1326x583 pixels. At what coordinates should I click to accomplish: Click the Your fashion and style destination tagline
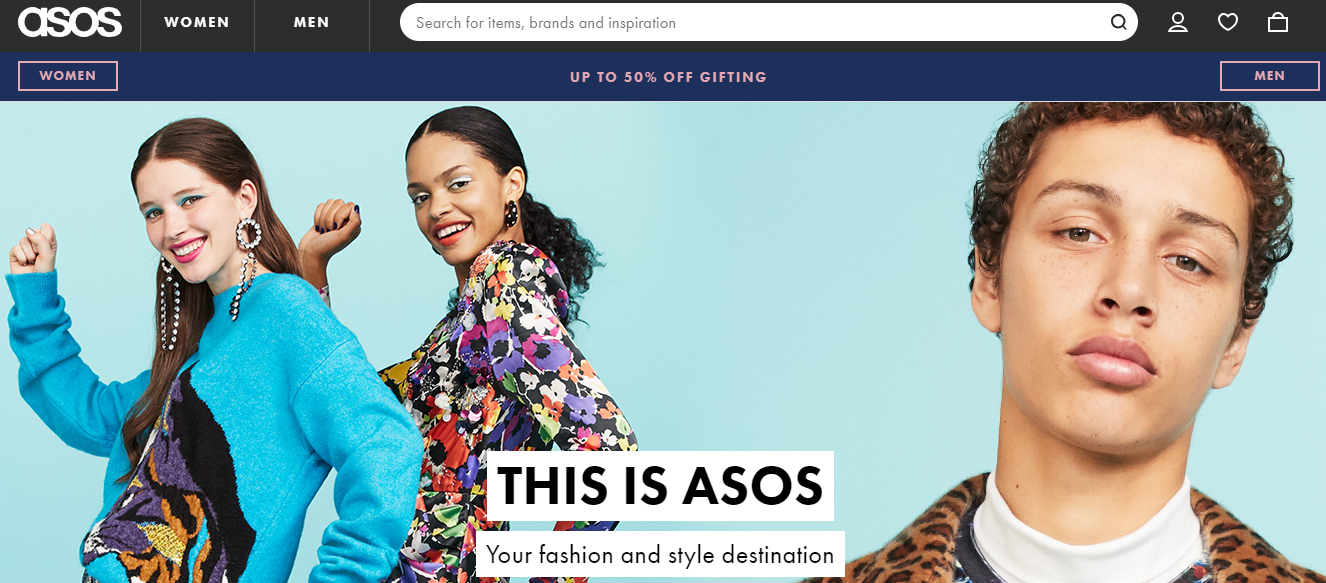coord(660,554)
